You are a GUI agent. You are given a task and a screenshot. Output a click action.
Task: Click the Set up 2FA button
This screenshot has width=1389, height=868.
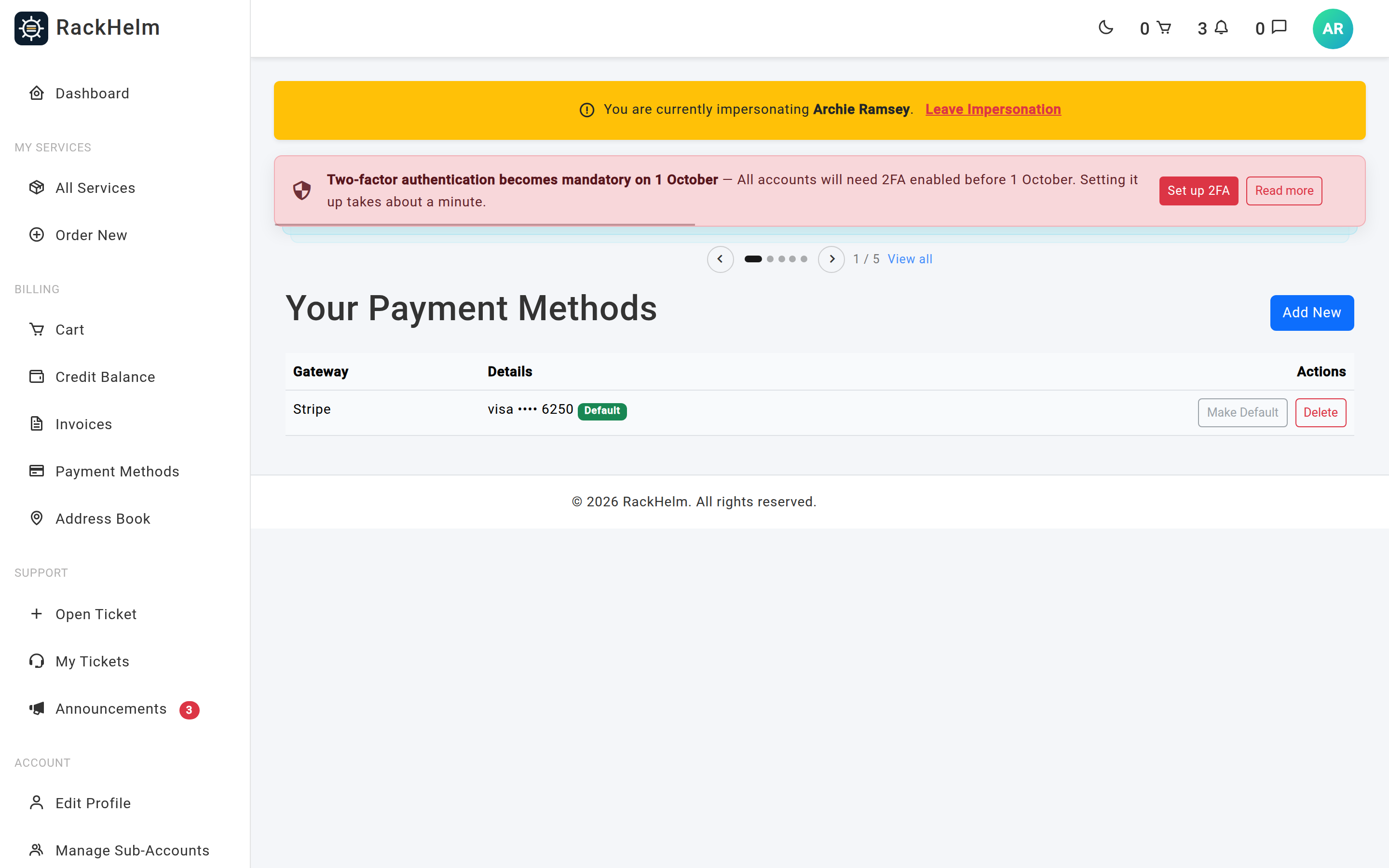[1198, 190]
